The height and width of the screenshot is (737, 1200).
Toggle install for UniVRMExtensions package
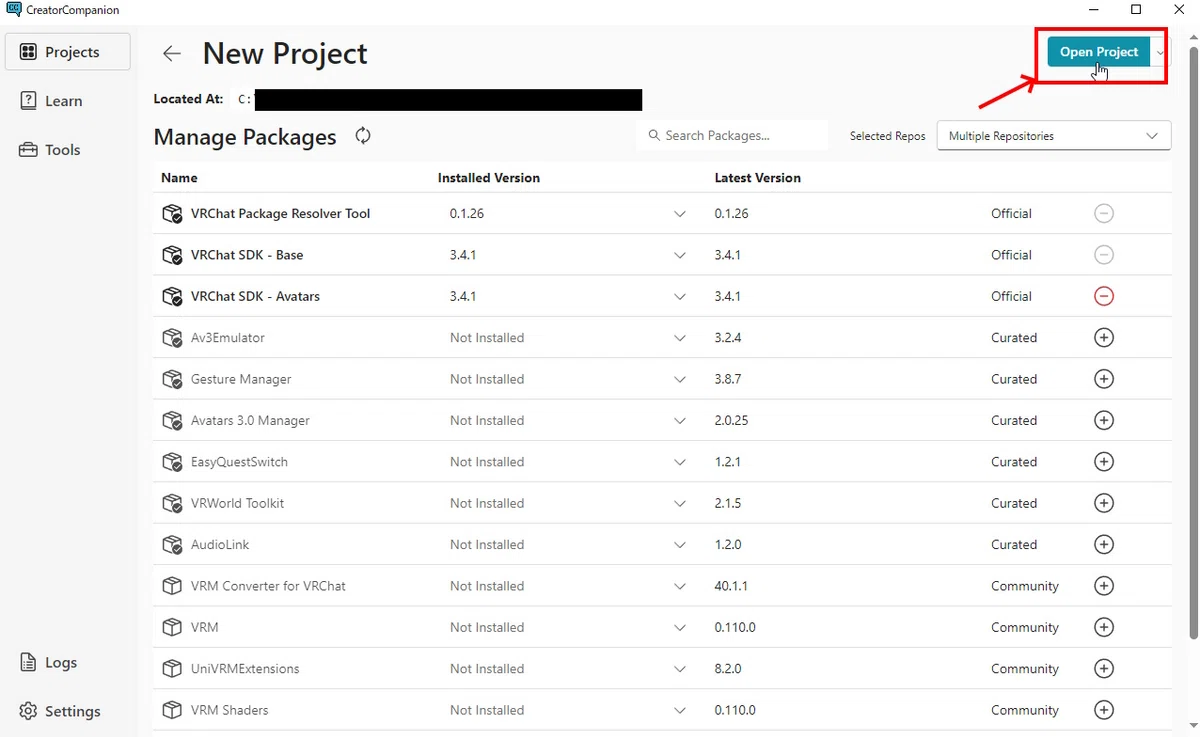[1104, 669]
